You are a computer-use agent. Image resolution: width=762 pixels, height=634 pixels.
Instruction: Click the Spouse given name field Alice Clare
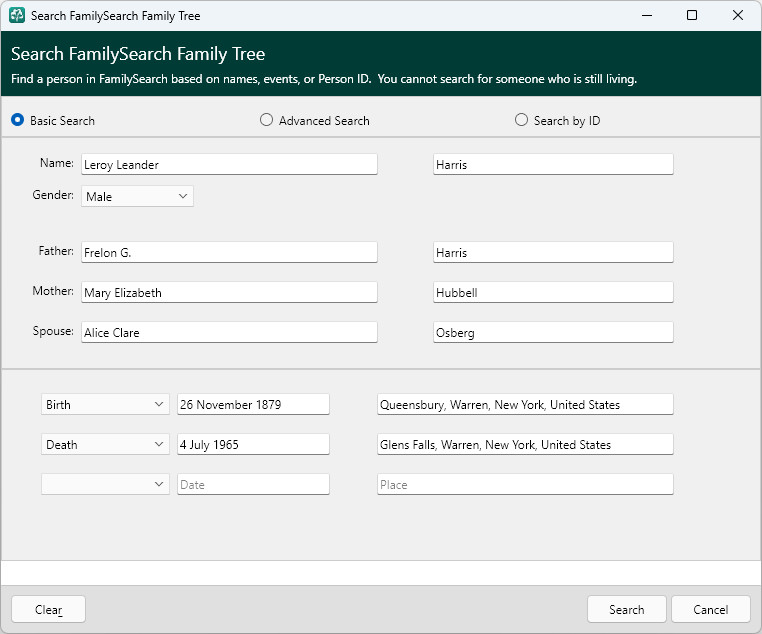[x=229, y=332]
